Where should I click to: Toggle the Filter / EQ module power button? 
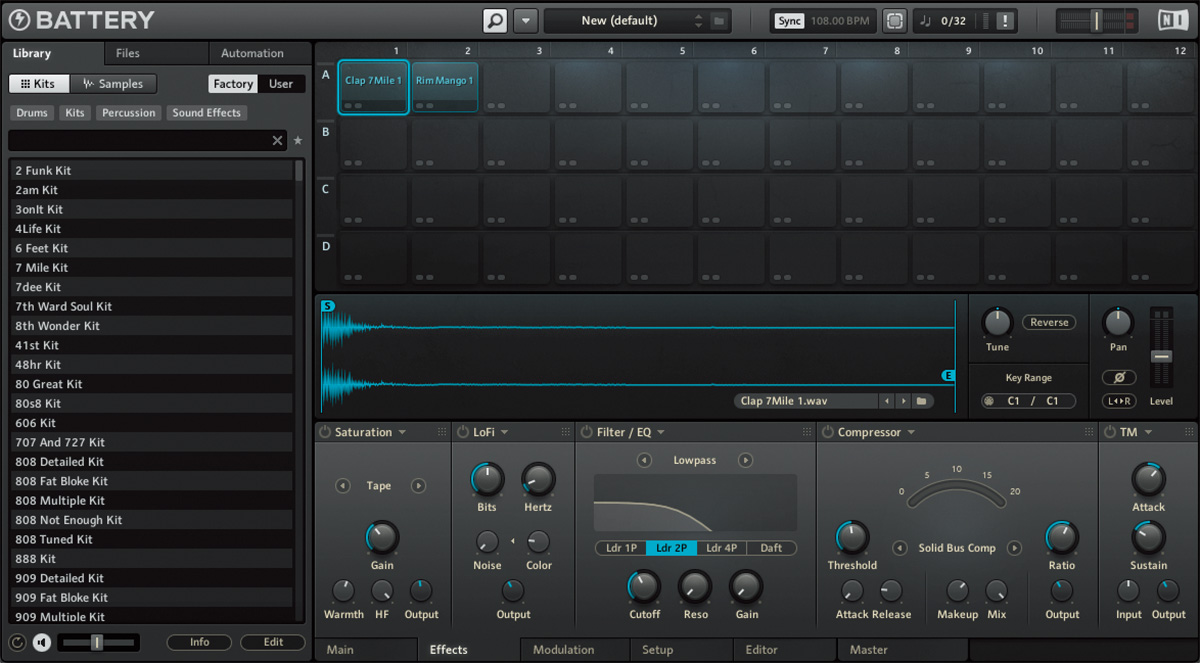click(x=586, y=432)
